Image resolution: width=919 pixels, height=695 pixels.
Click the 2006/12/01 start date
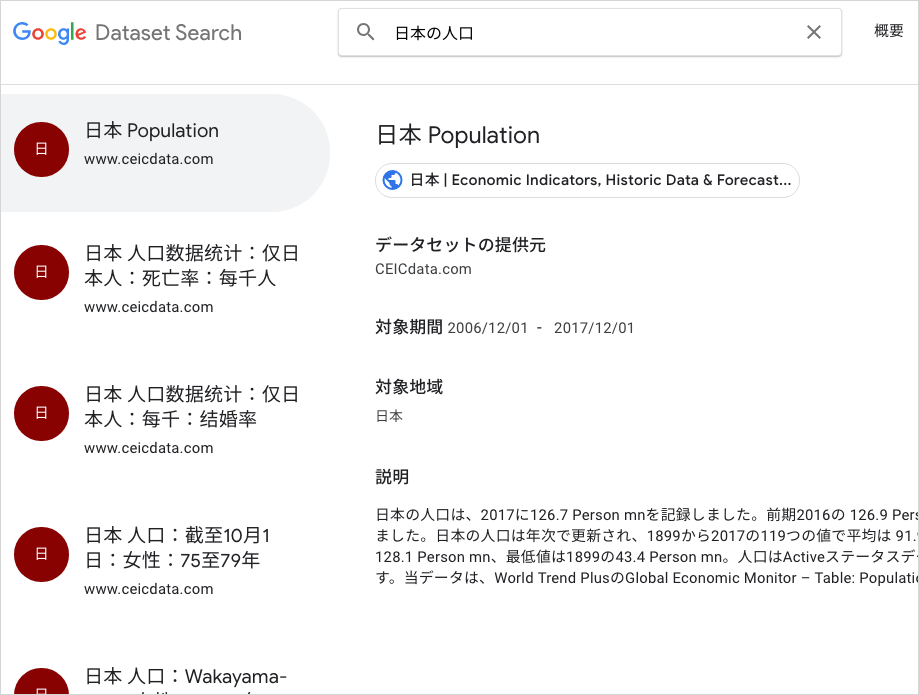tap(488, 328)
